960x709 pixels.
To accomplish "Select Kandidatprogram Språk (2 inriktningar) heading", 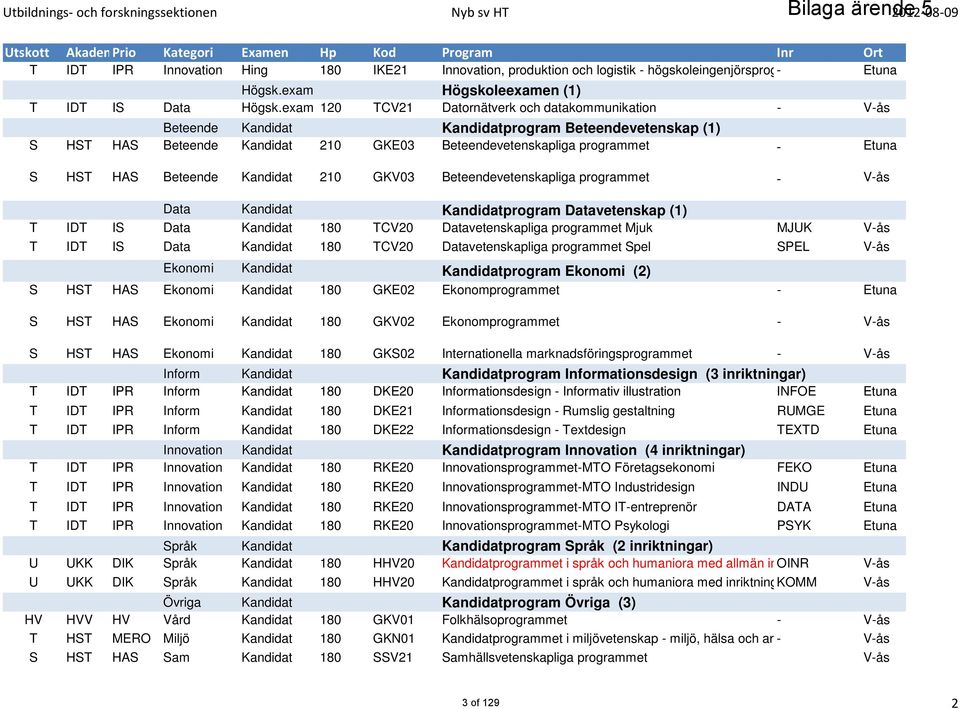I will (x=577, y=546).
